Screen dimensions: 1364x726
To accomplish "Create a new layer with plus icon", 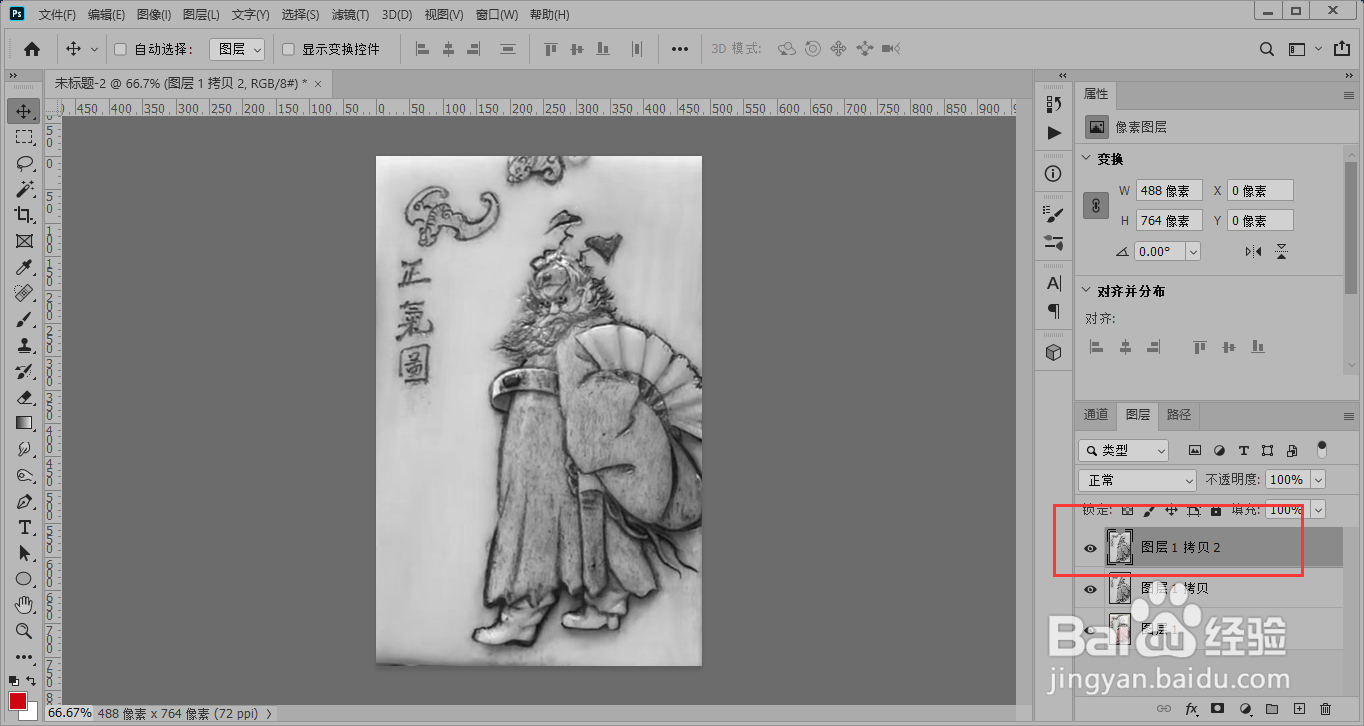I will (x=1299, y=709).
